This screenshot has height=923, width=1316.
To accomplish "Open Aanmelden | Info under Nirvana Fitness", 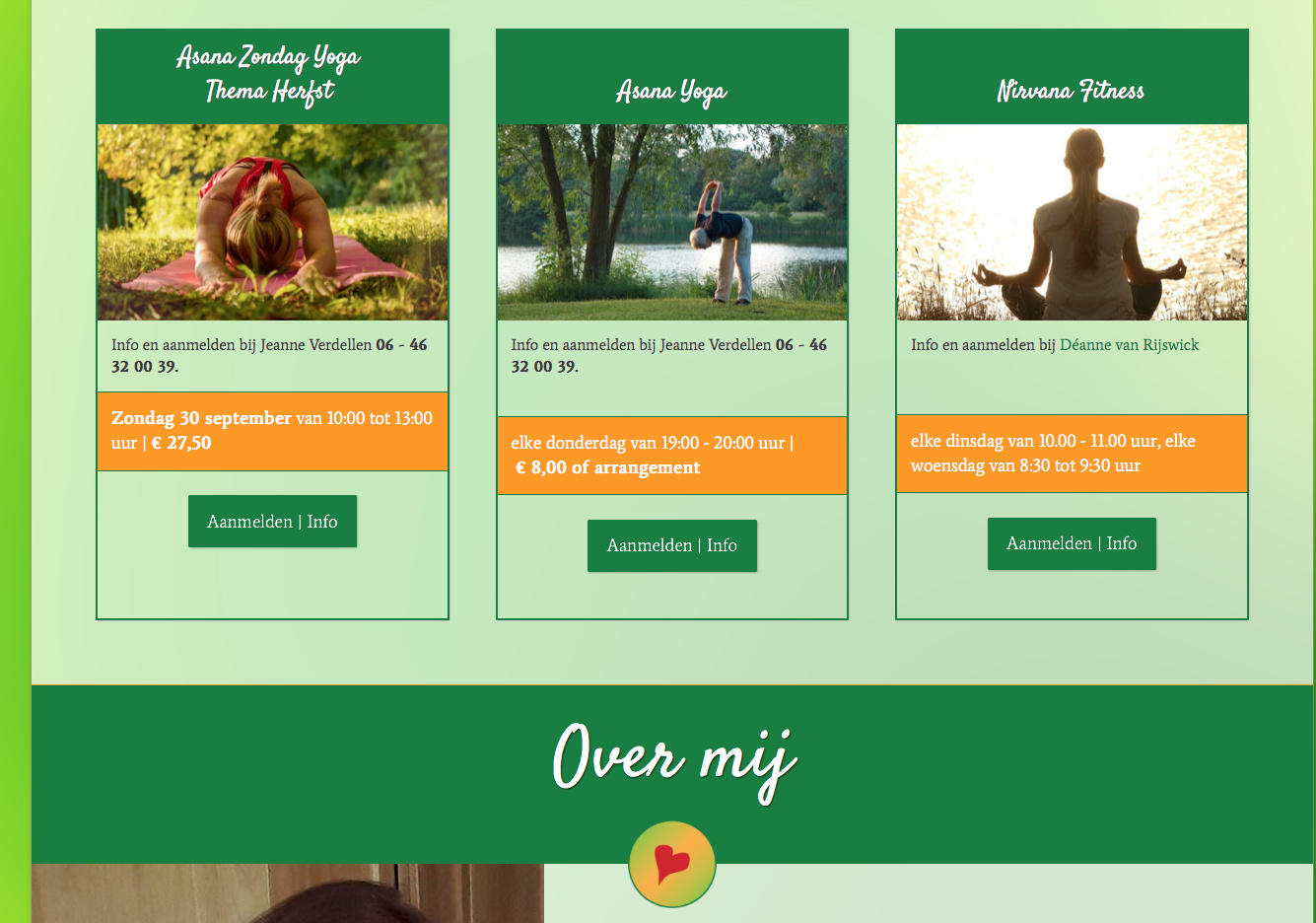I will [x=1072, y=543].
